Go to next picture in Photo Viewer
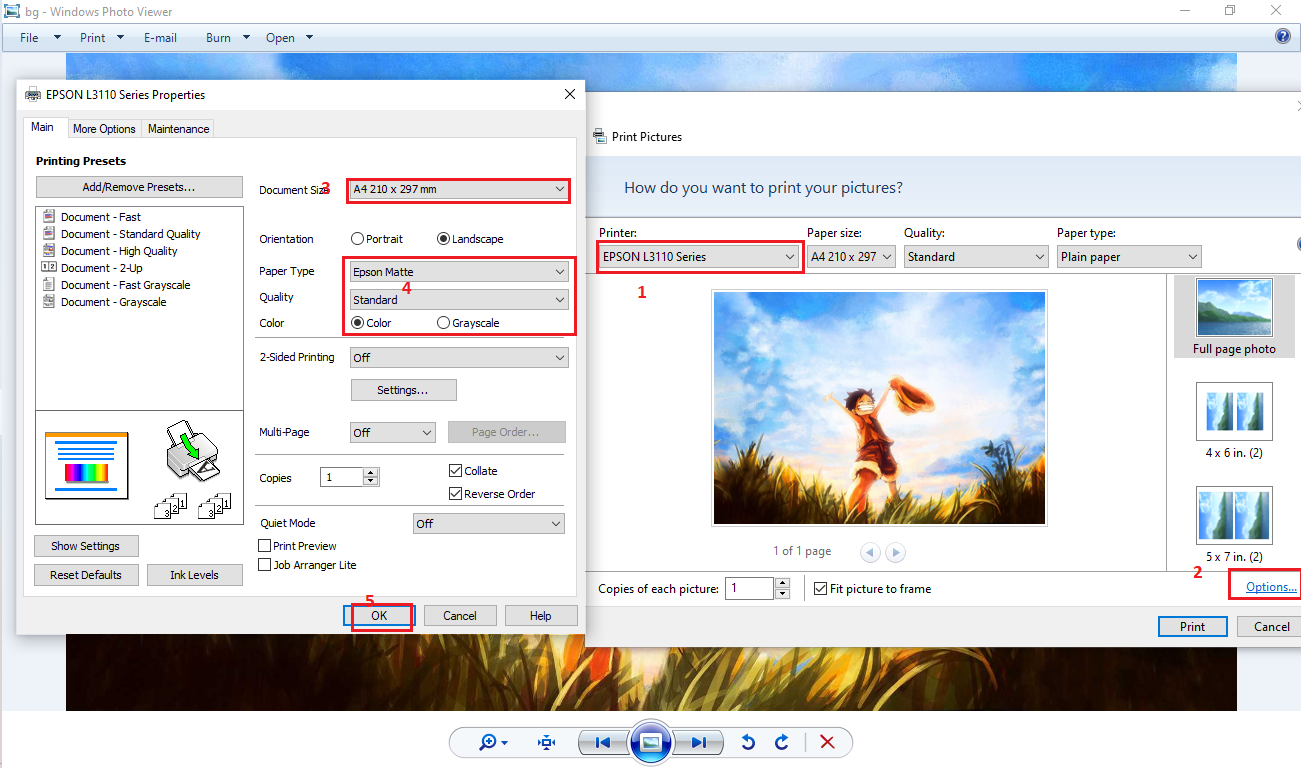The image size is (1301, 768). (698, 742)
